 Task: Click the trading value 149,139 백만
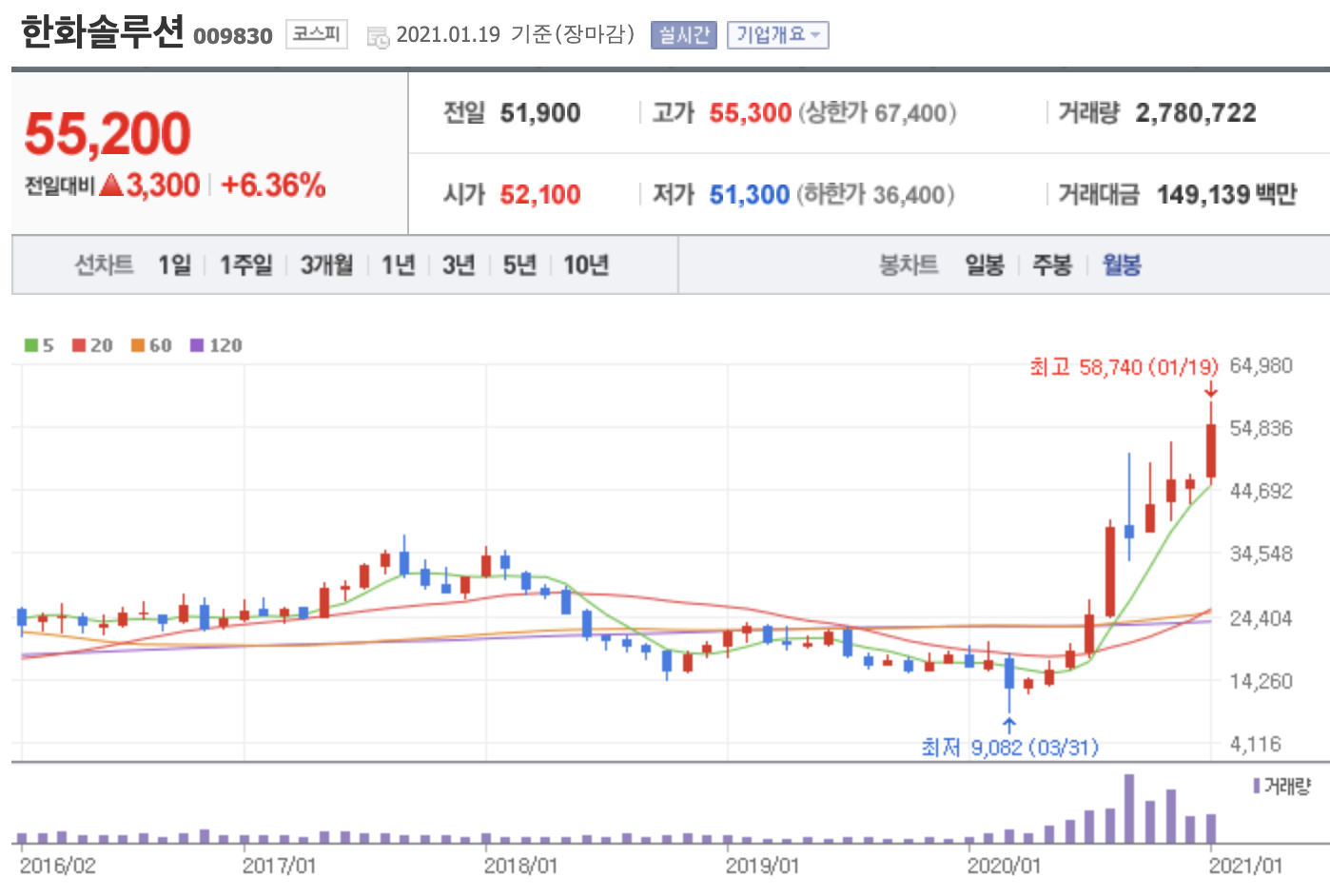click(x=1227, y=195)
